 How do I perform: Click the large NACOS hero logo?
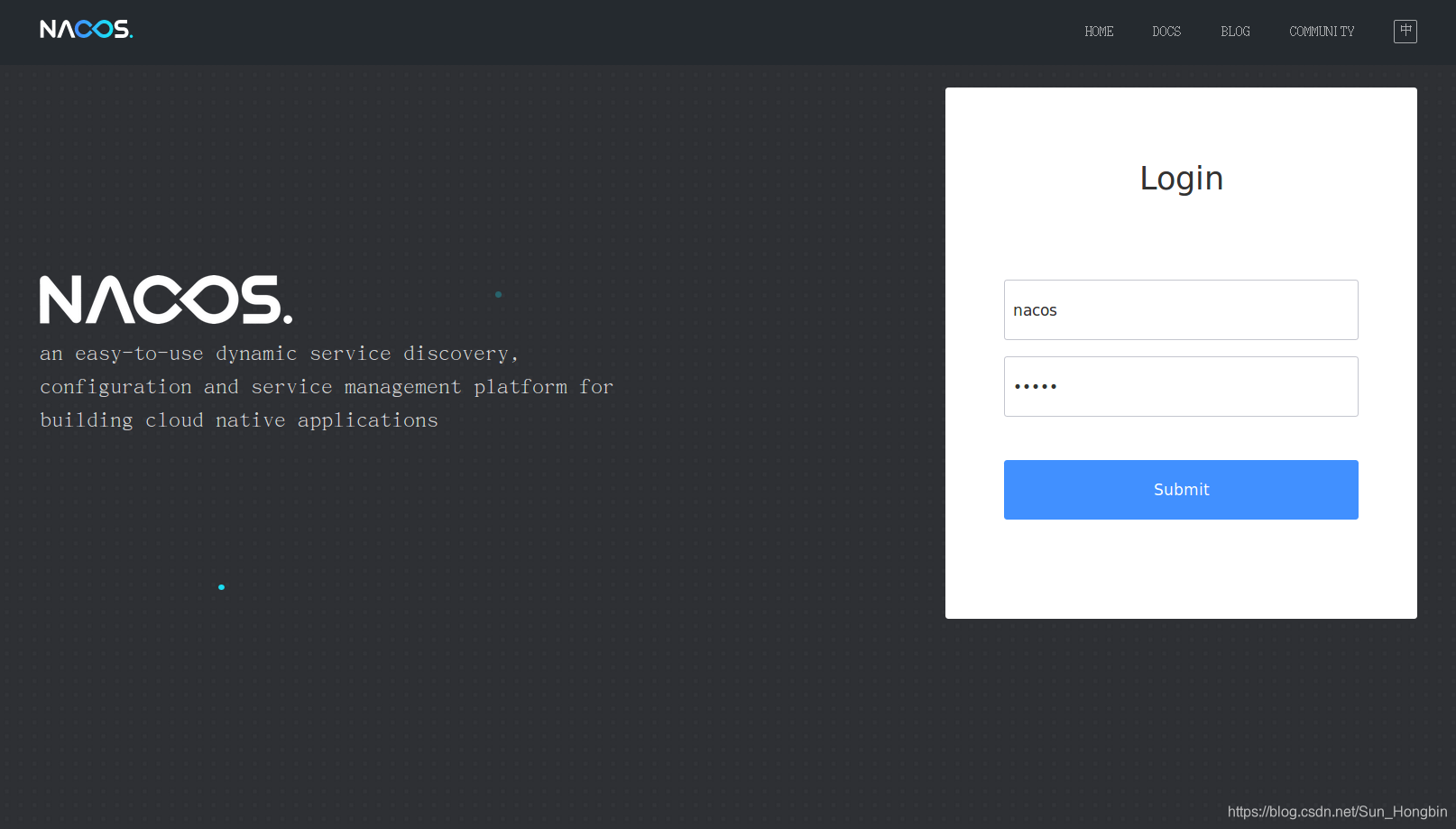coord(166,299)
